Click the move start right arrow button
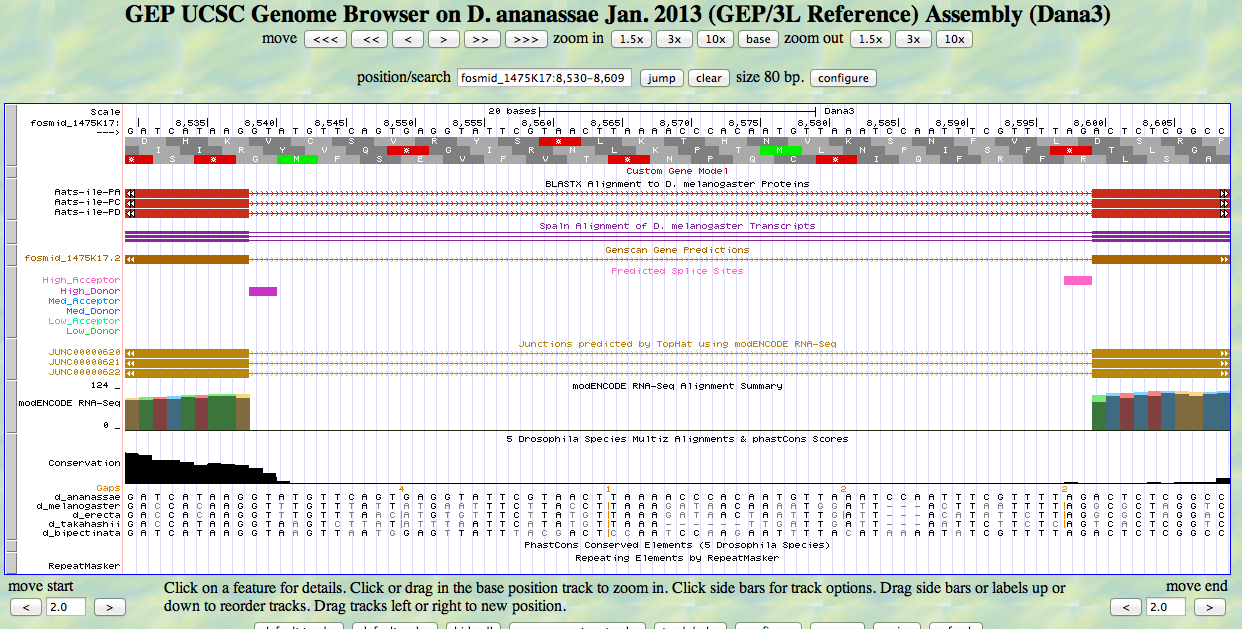This screenshot has height=629, width=1242. click(110, 607)
